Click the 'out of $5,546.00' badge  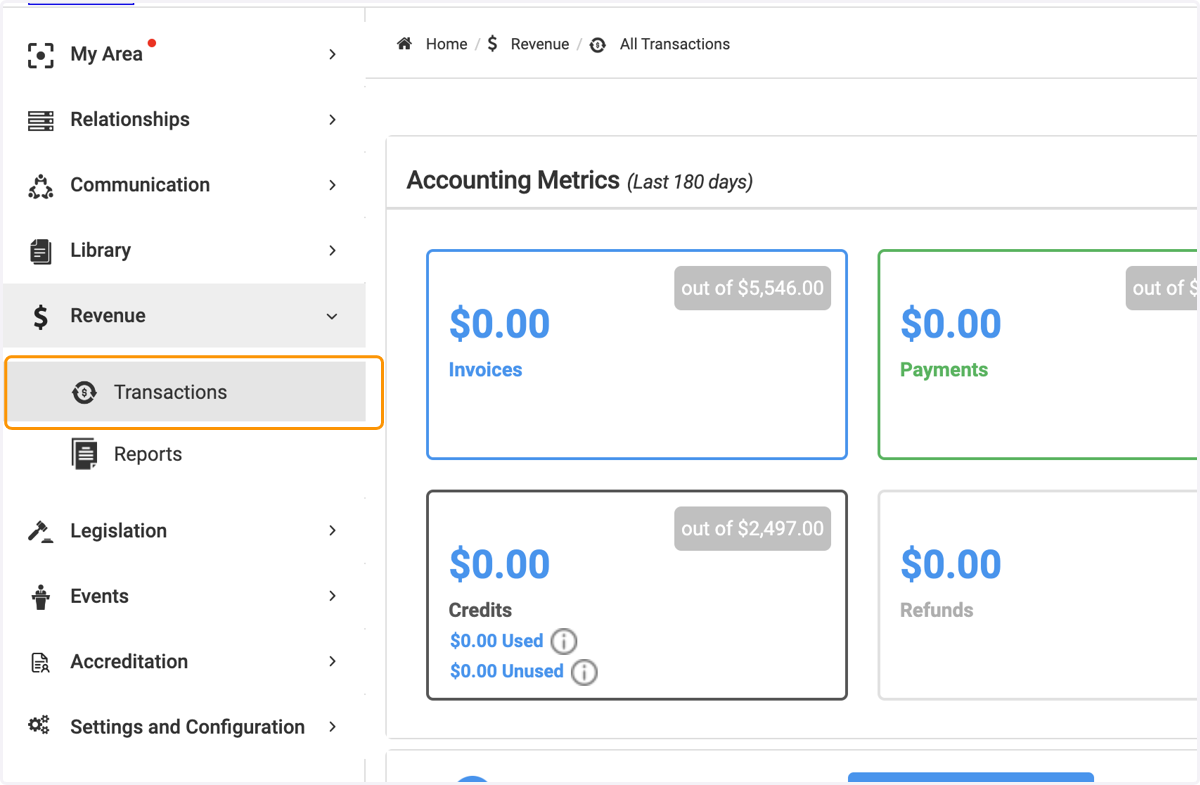[x=752, y=288]
